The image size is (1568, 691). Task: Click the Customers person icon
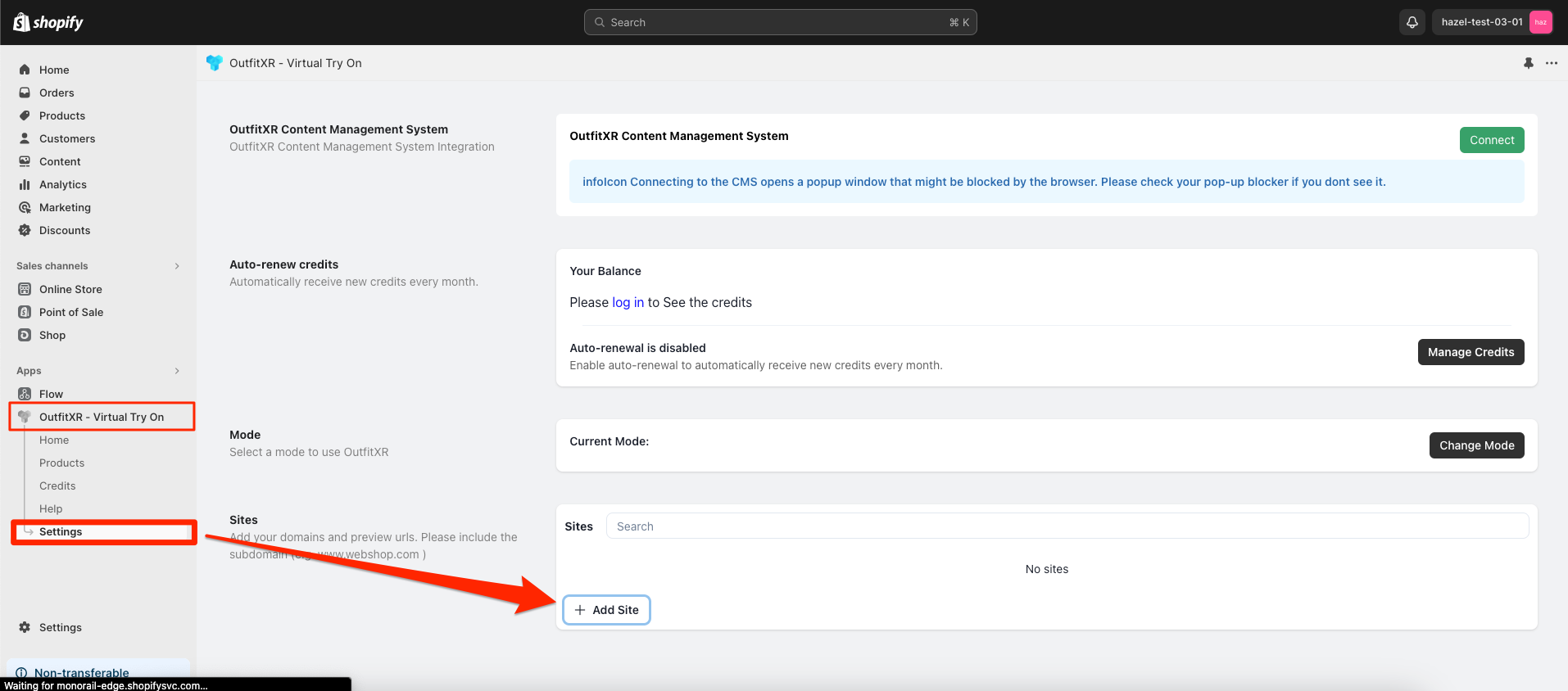tap(25, 138)
